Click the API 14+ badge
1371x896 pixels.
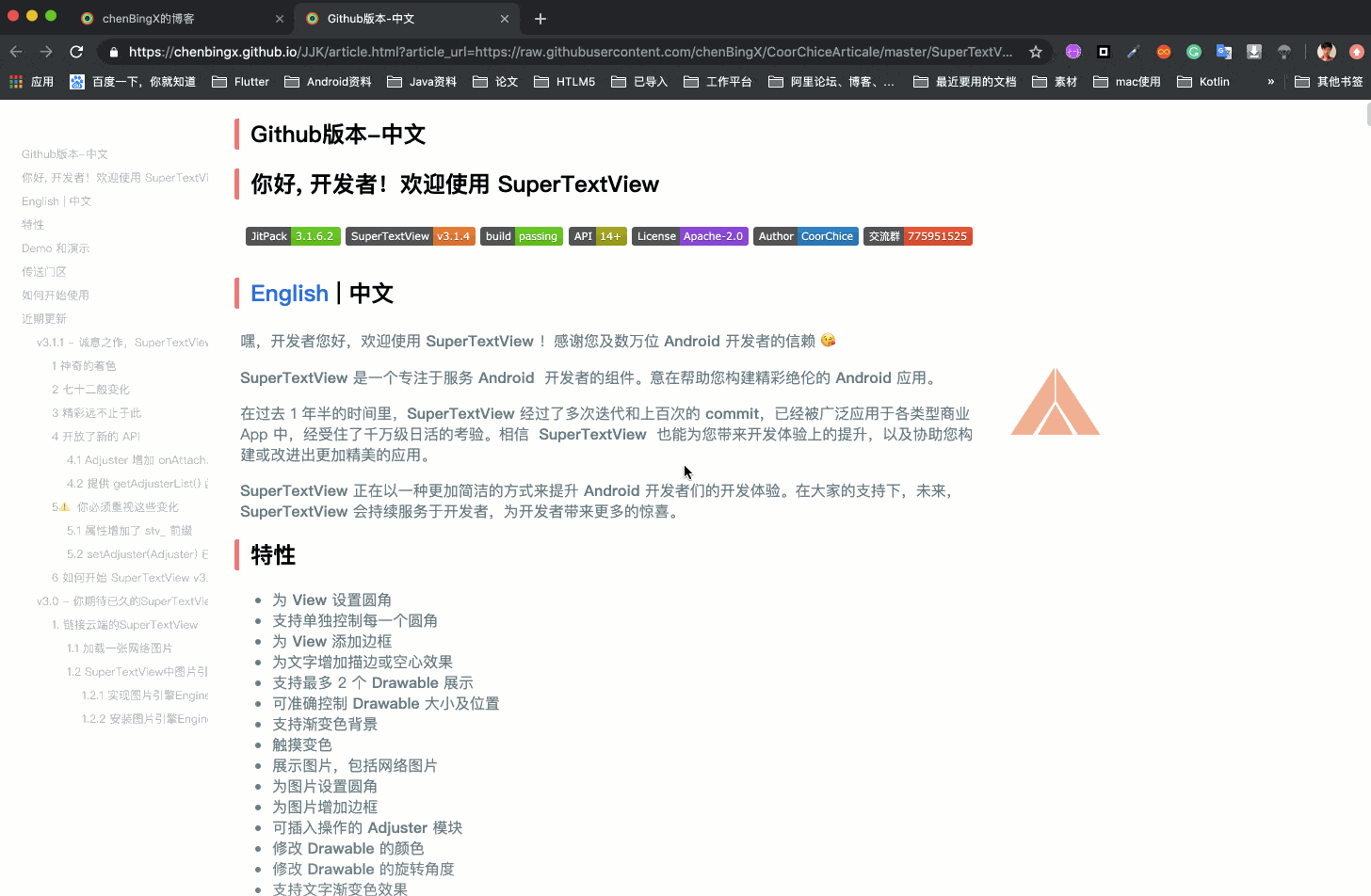(597, 236)
